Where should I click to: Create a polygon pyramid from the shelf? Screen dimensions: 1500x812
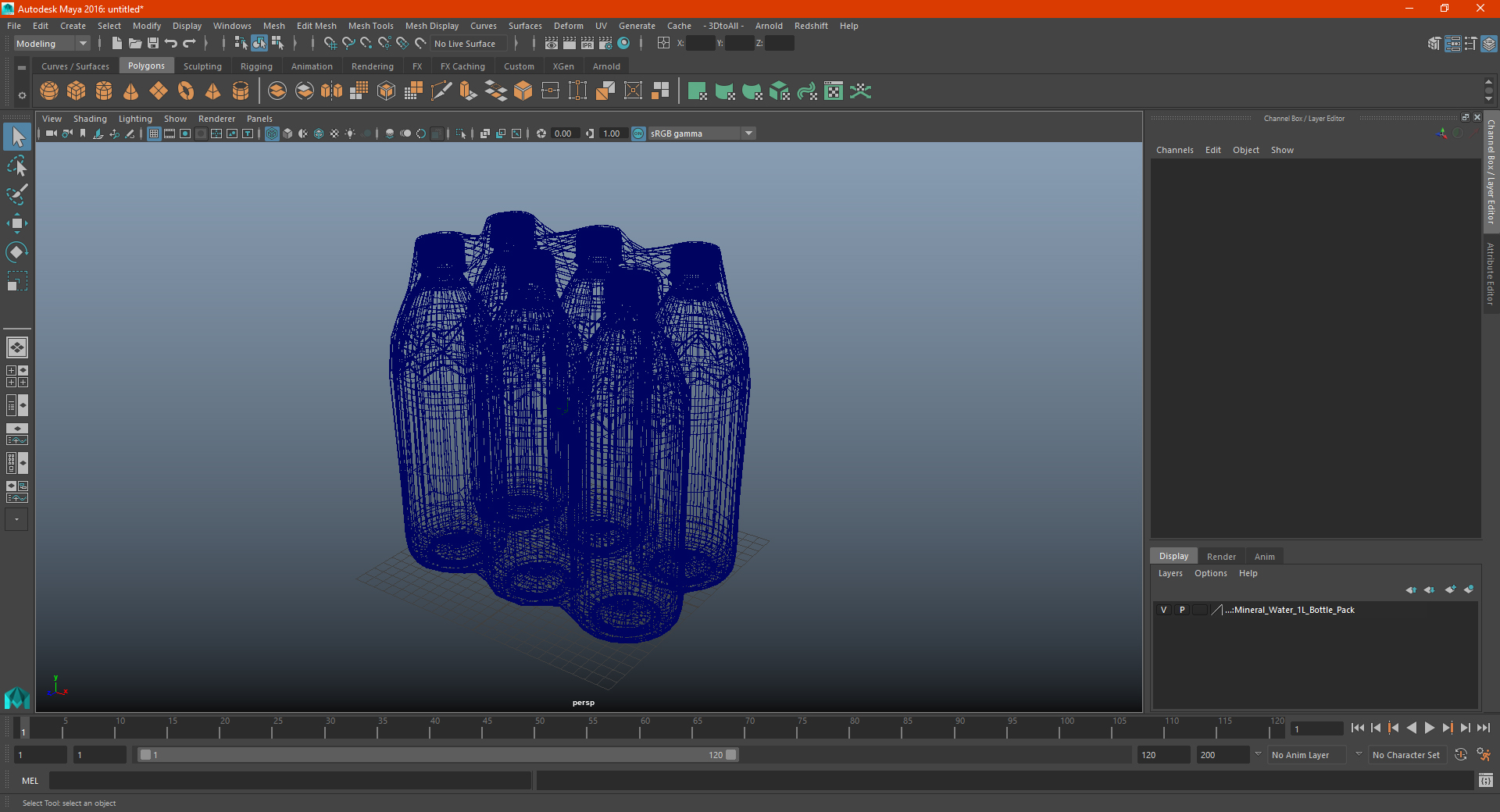[x=213, y=91]
